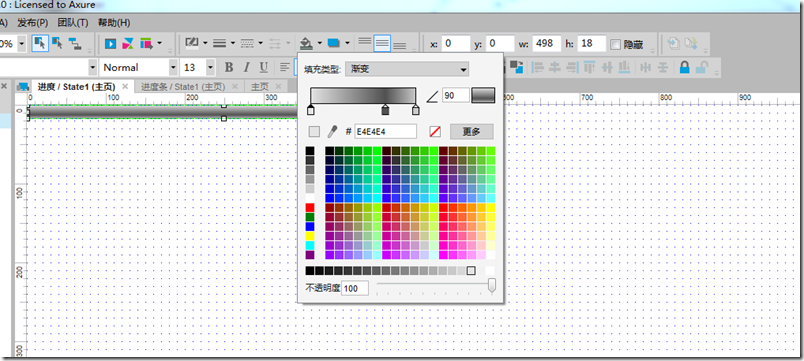Click the bring to front order icon
Screen dimensions: 804x361
pyautogui.click(x=517, y=67)
